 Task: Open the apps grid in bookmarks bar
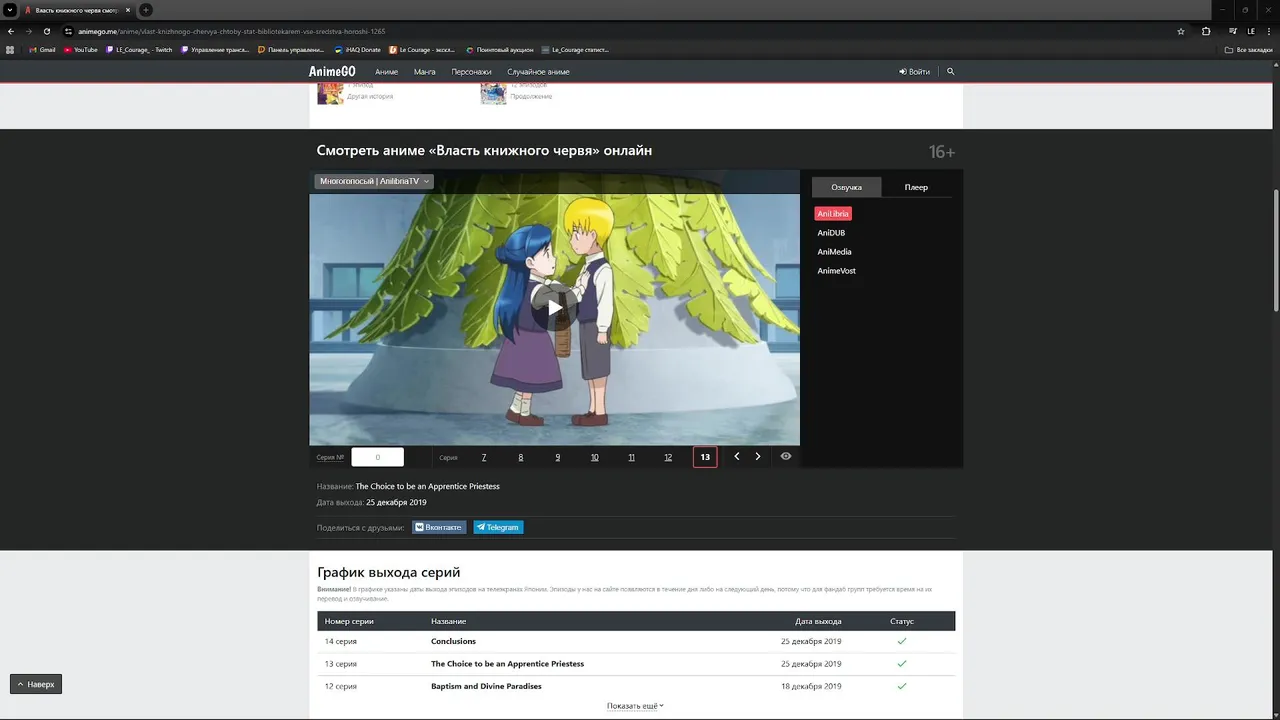click(10, 49)
